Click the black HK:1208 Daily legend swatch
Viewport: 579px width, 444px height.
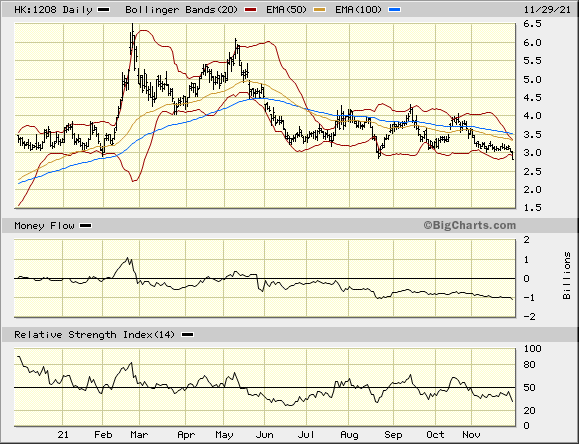(103, 10)
